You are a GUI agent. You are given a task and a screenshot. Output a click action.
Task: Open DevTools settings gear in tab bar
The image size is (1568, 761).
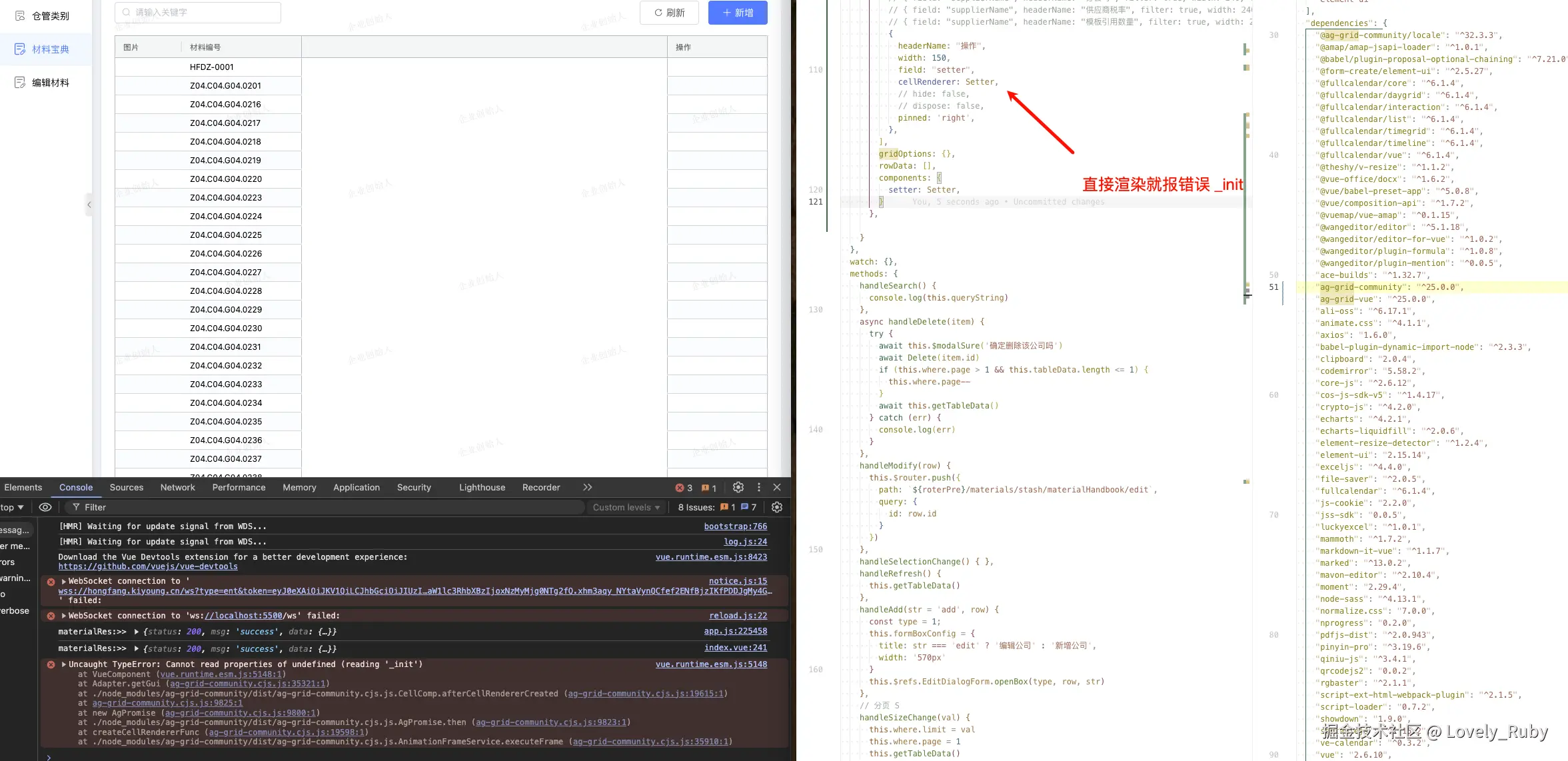point(738,487)
